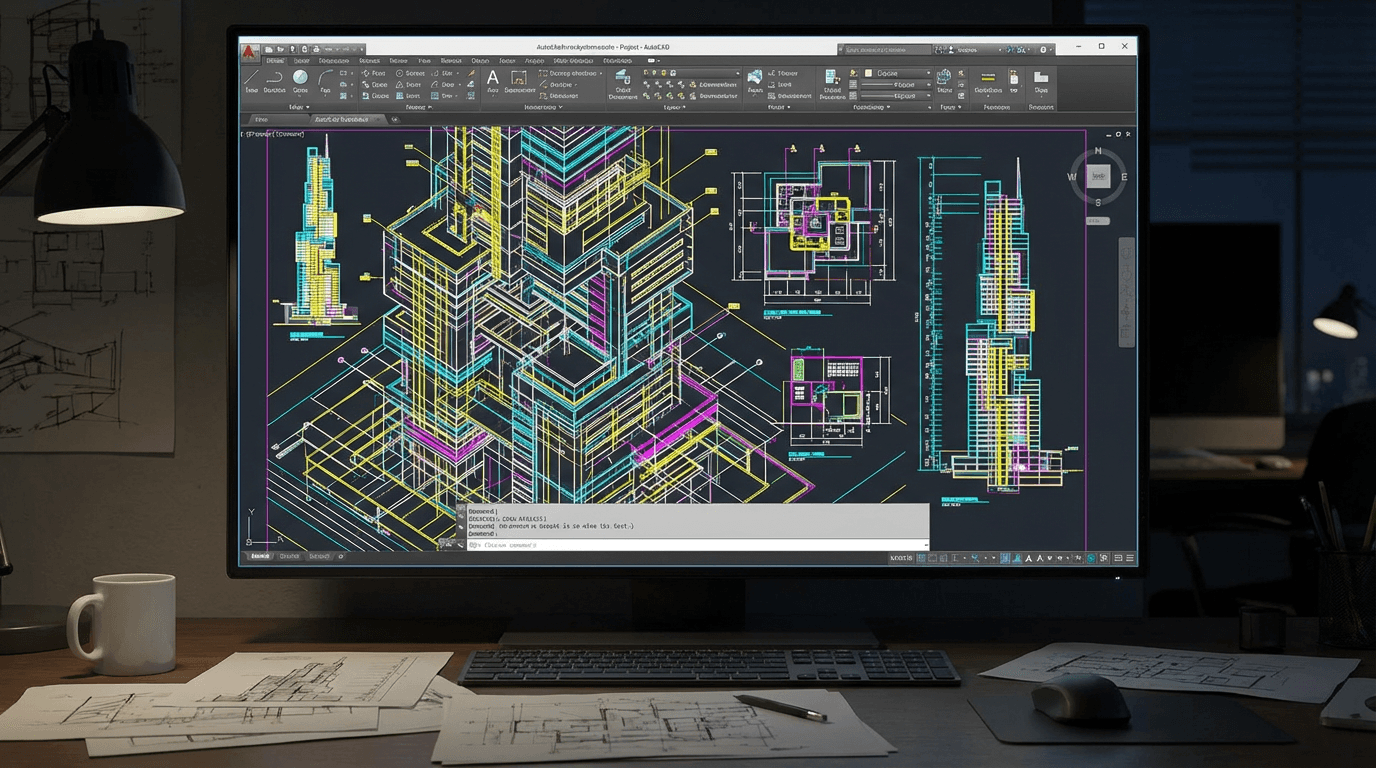
Task: Click the Insert block icon in the ribbon
Action: 755,77
